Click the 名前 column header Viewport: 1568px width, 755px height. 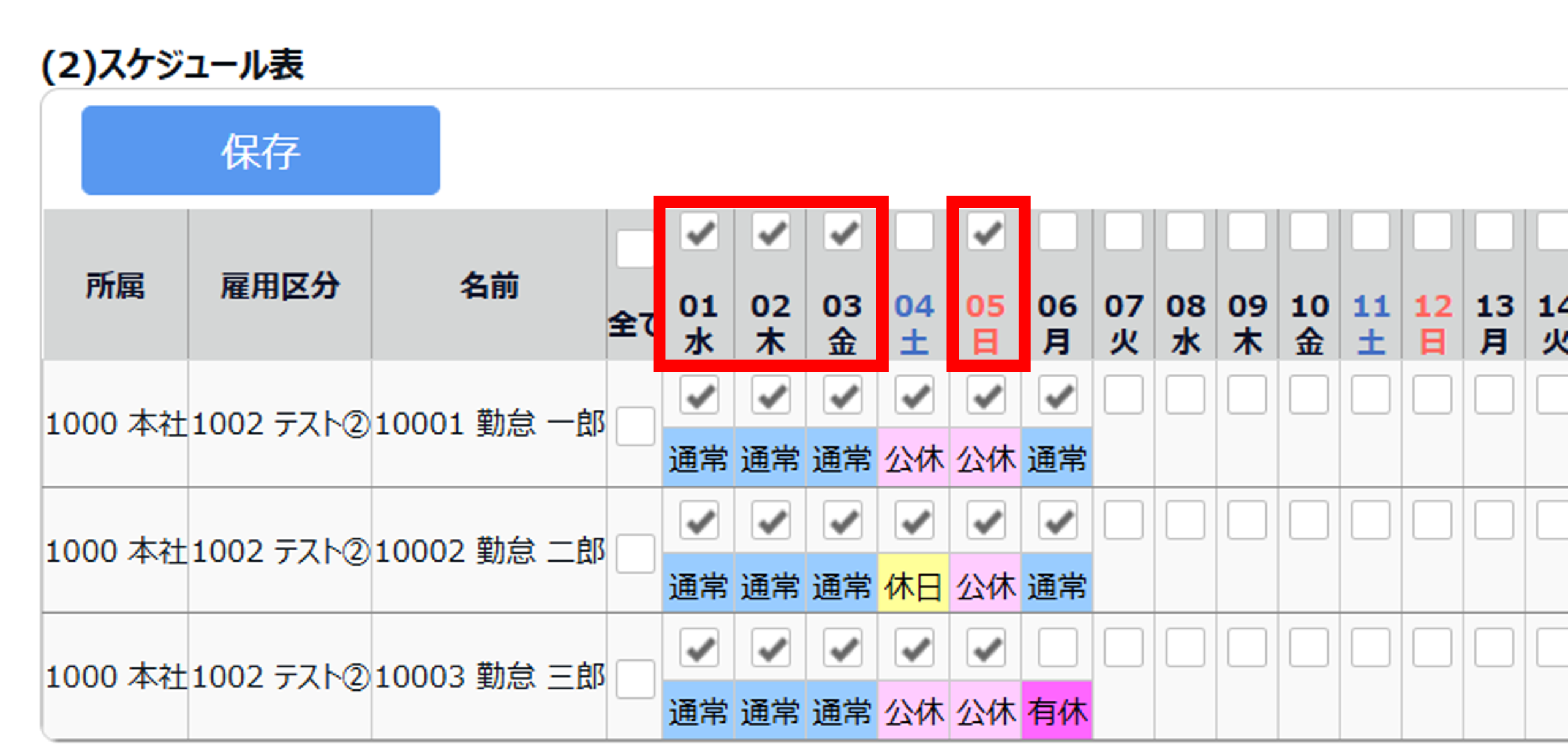click(489, 285)
